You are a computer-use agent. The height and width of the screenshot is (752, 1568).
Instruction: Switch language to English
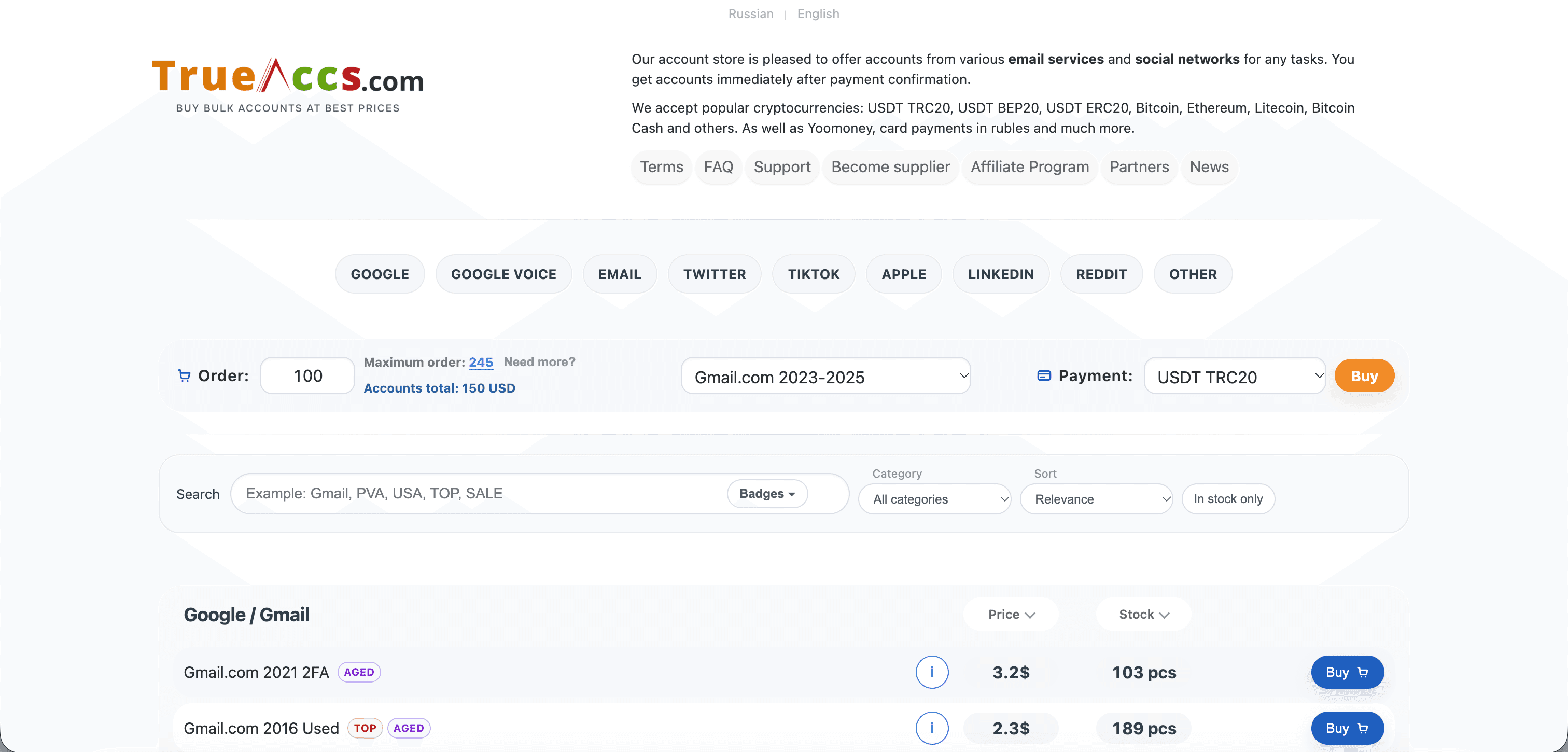tap(818, 13)
